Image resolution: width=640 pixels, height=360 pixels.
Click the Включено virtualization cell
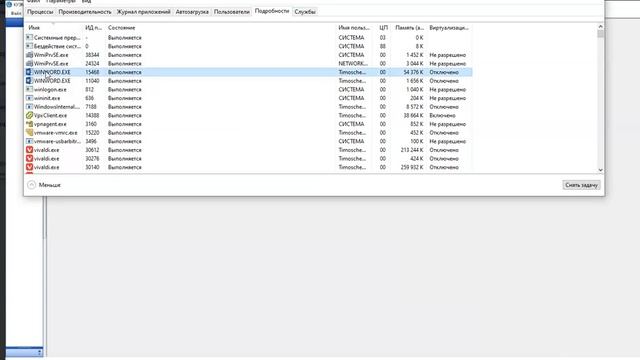[442, 116]
